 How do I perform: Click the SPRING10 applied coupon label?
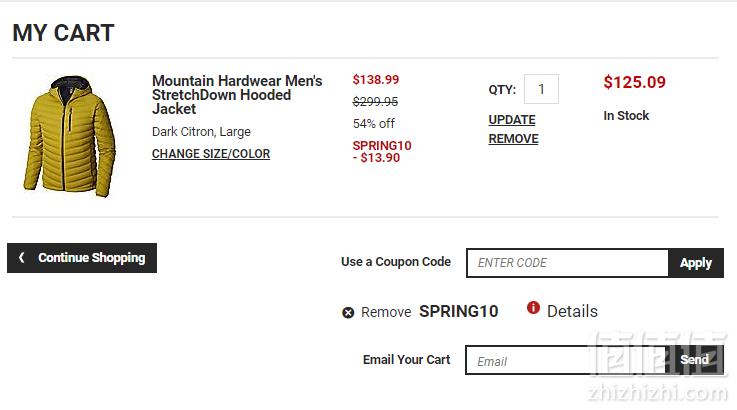tap(458, 311)
